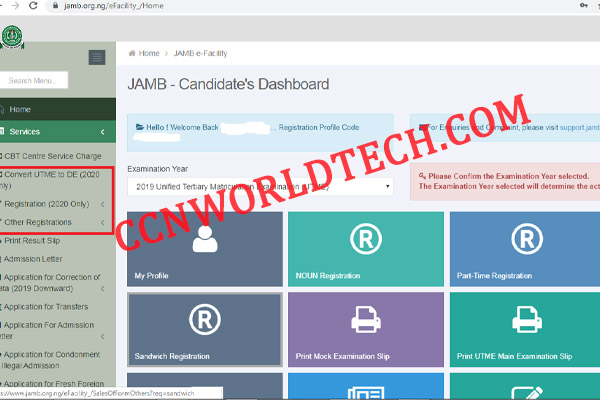Viewport: 600px width, 400px height.
Task: Open Print UTME Main Examination Slip tile
Action: pyautogui.click(x=525, y=330)
